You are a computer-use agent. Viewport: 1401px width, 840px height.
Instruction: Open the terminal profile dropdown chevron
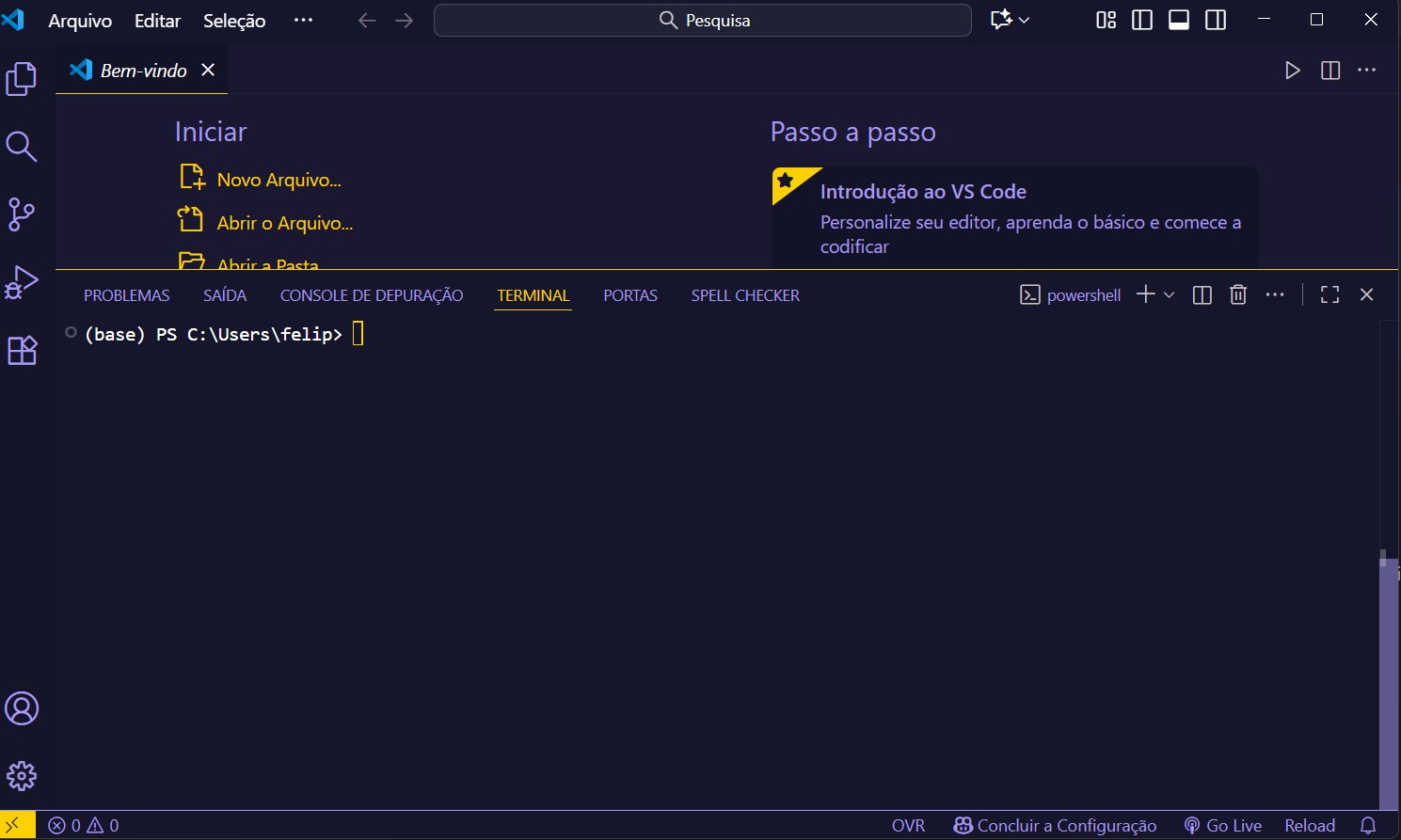(x=1170, y=294)
